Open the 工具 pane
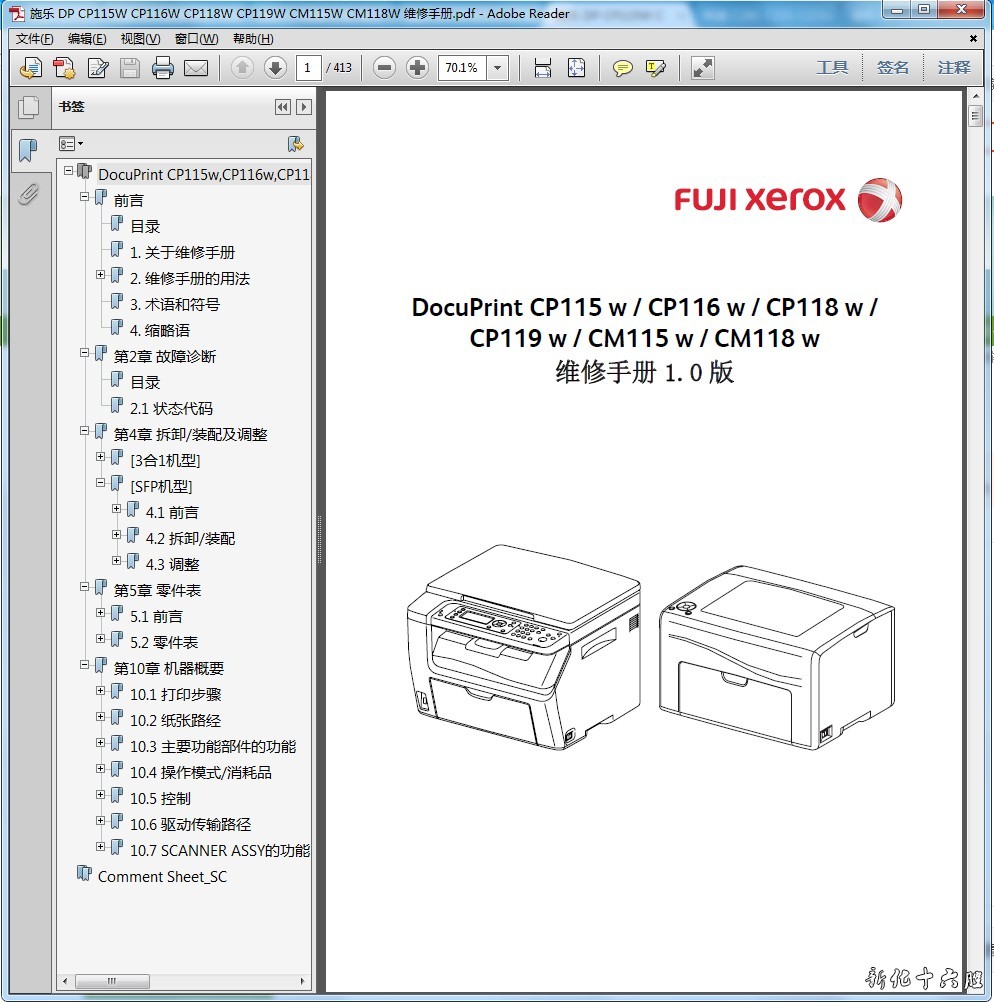This screenshot has width=994, height=1002. pyautogui.click(x=832, y=68)
